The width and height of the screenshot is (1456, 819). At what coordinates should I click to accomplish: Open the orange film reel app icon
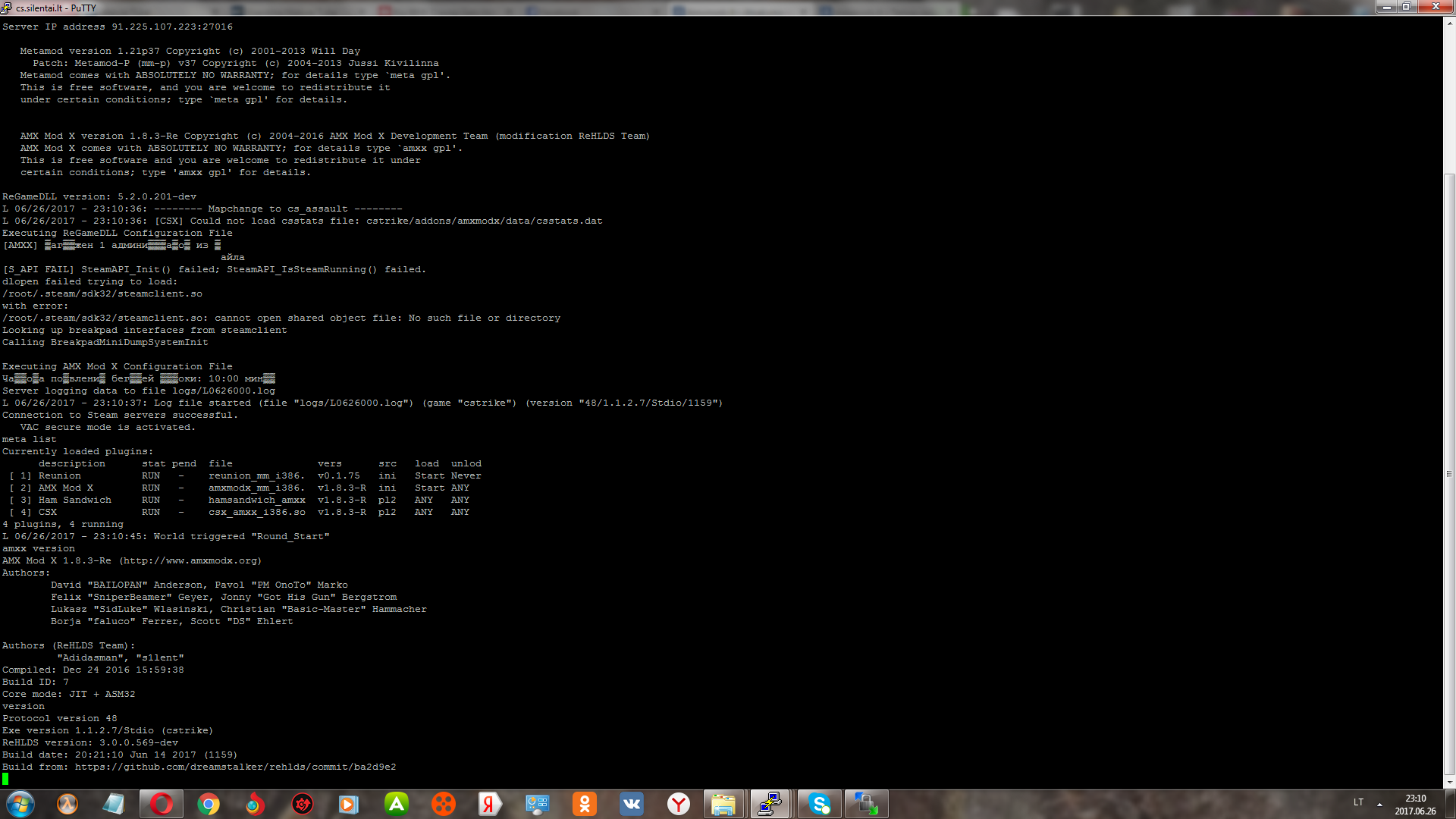click(x=443, y=804)
